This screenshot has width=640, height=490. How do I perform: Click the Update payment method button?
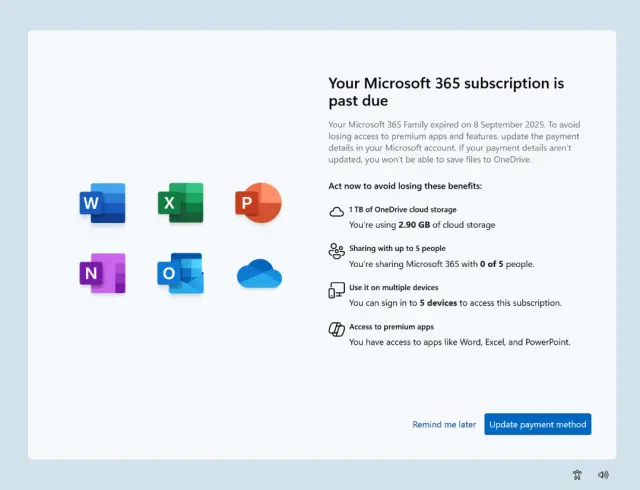(538, 424)
